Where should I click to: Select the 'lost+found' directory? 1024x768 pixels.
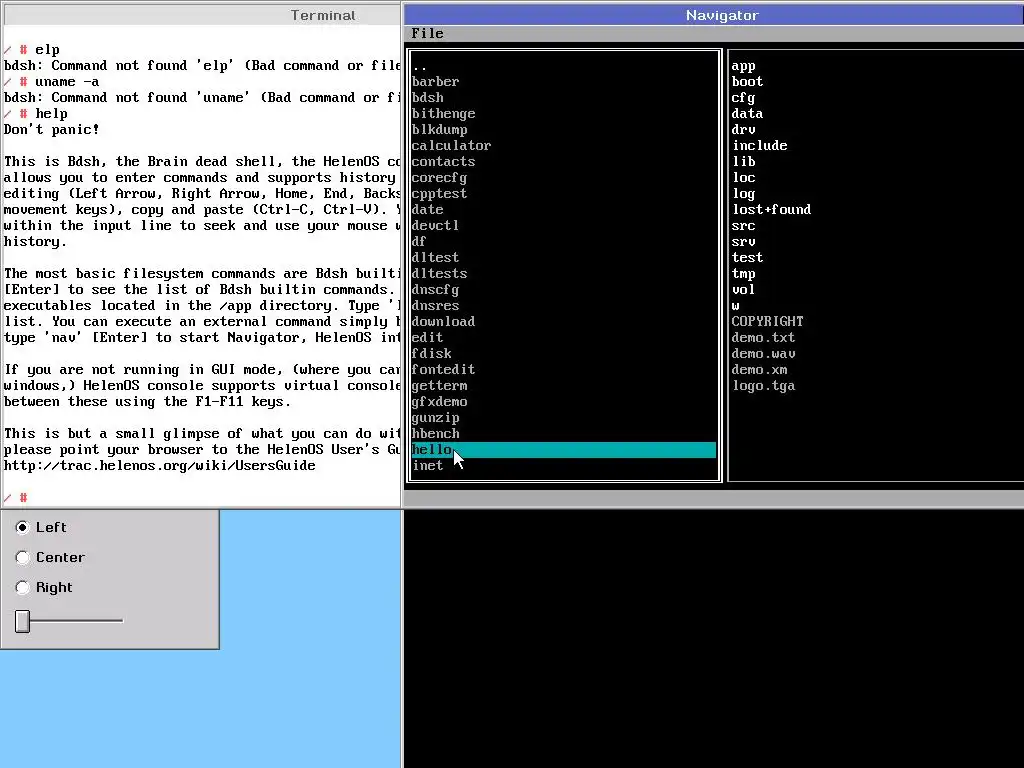tap(771, 210)
